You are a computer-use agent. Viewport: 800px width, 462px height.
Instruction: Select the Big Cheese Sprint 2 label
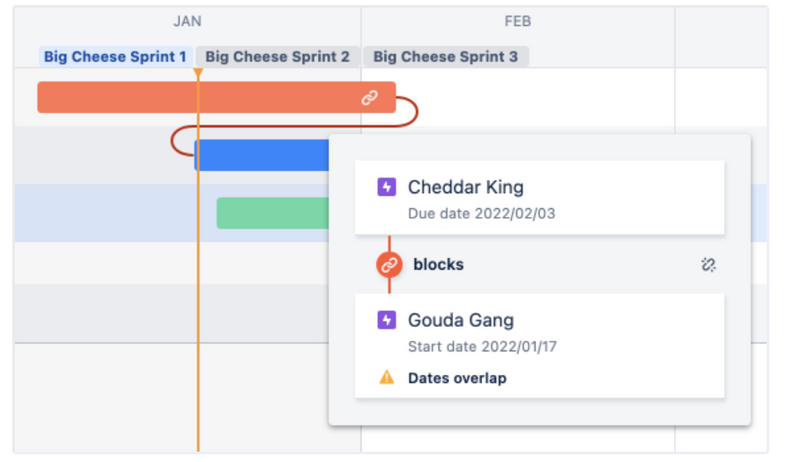pos(277,57)
